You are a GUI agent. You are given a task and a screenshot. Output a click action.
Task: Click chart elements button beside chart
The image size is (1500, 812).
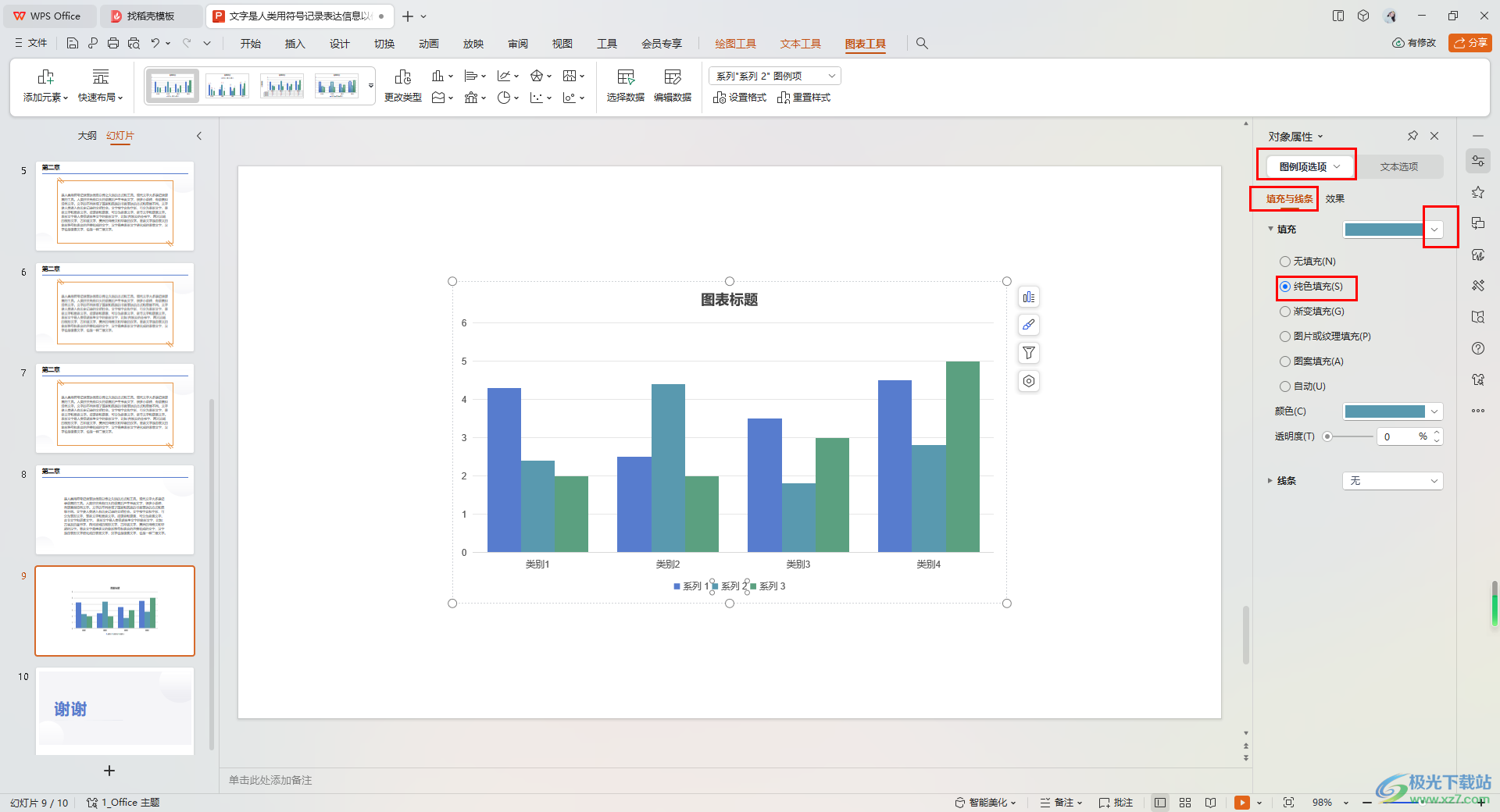click(x=1029, y=297)
